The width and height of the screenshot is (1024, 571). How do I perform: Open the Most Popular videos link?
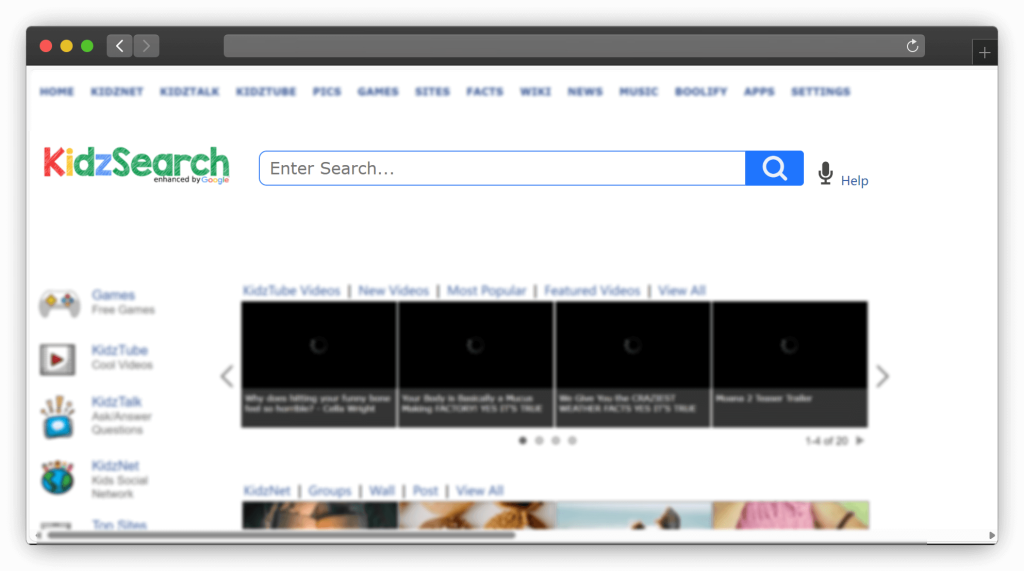(486, 291)
